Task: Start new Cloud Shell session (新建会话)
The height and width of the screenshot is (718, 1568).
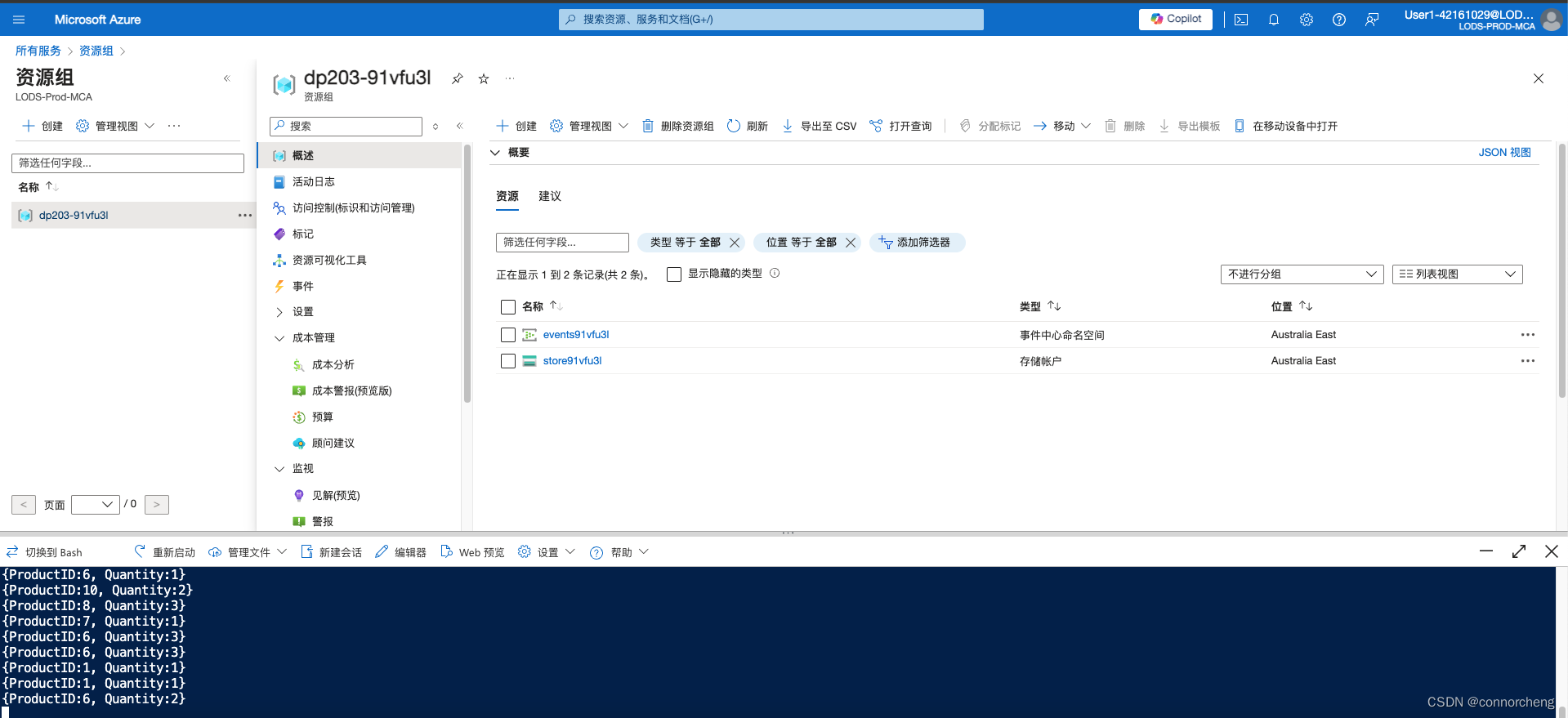Action: point(332,552)
